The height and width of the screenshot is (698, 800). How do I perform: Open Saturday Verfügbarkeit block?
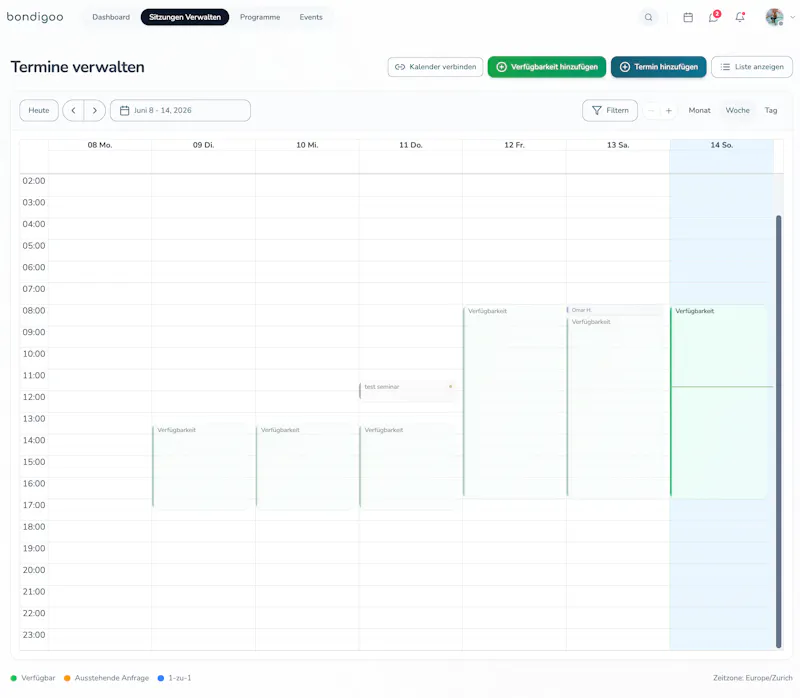click(616, 407)
